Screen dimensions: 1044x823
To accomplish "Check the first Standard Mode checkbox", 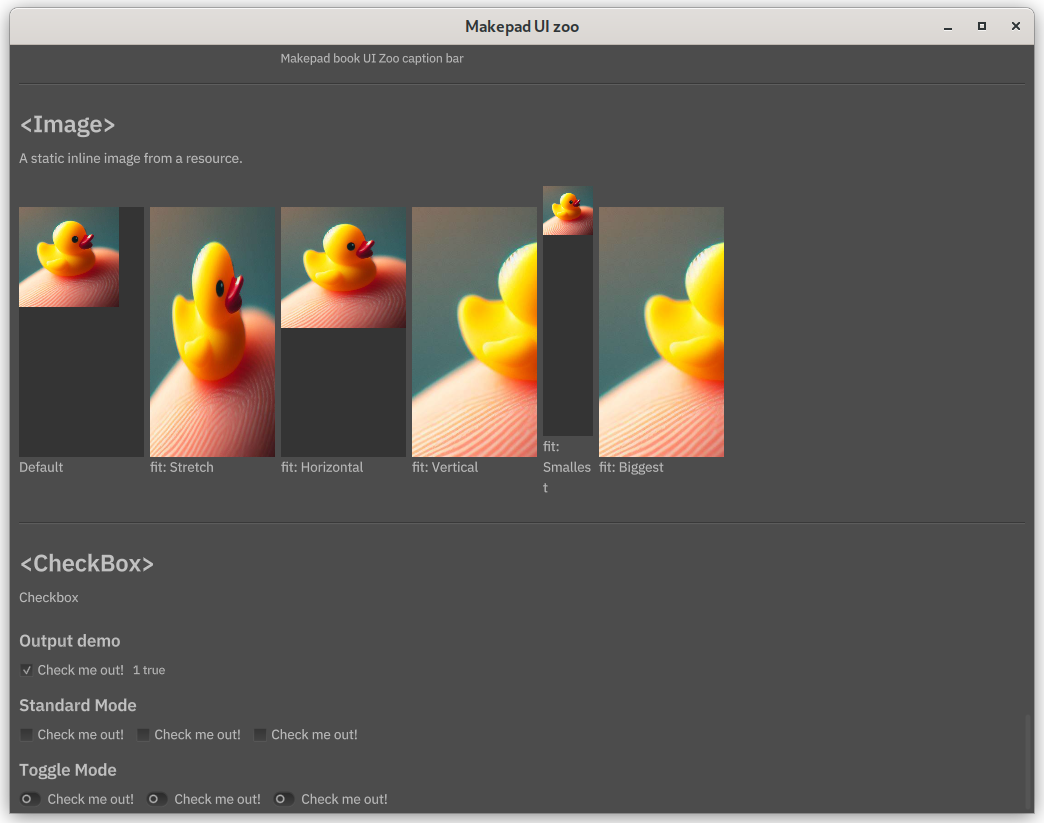I will click(27, 735).
